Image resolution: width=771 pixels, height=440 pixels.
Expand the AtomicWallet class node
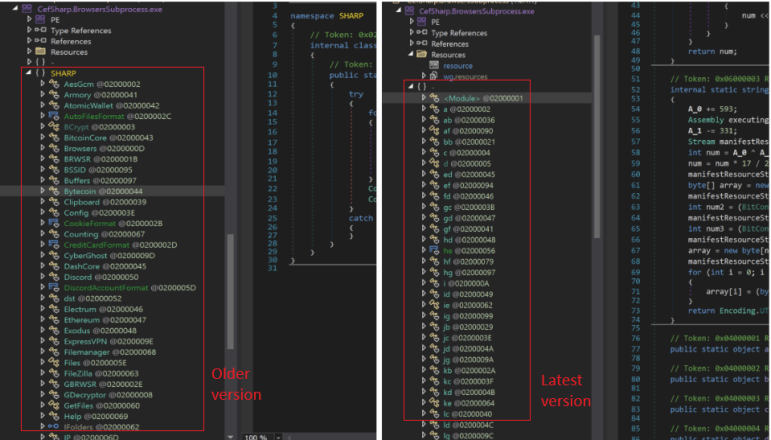pos(43,105)
